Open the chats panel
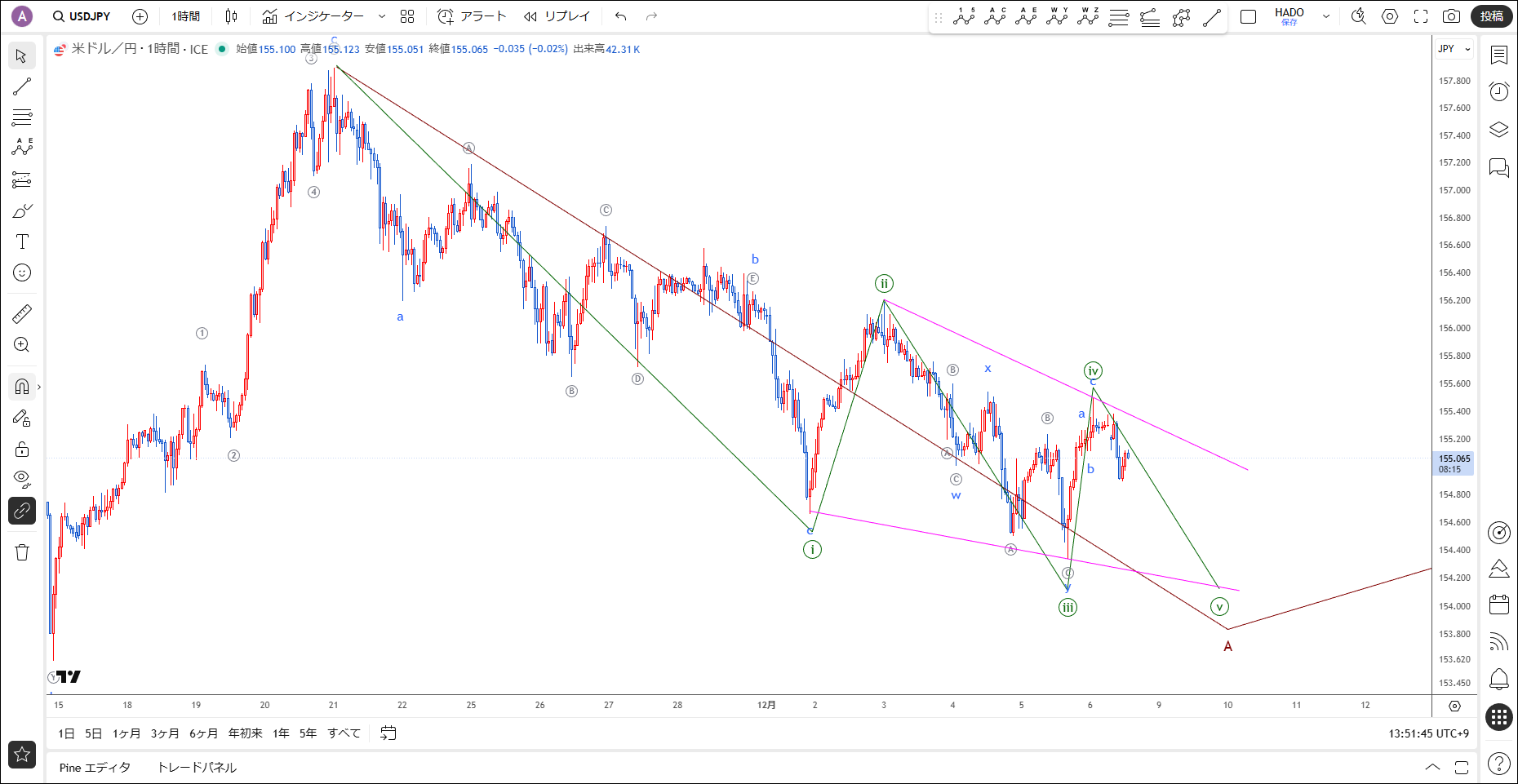 pos(1499,167)
